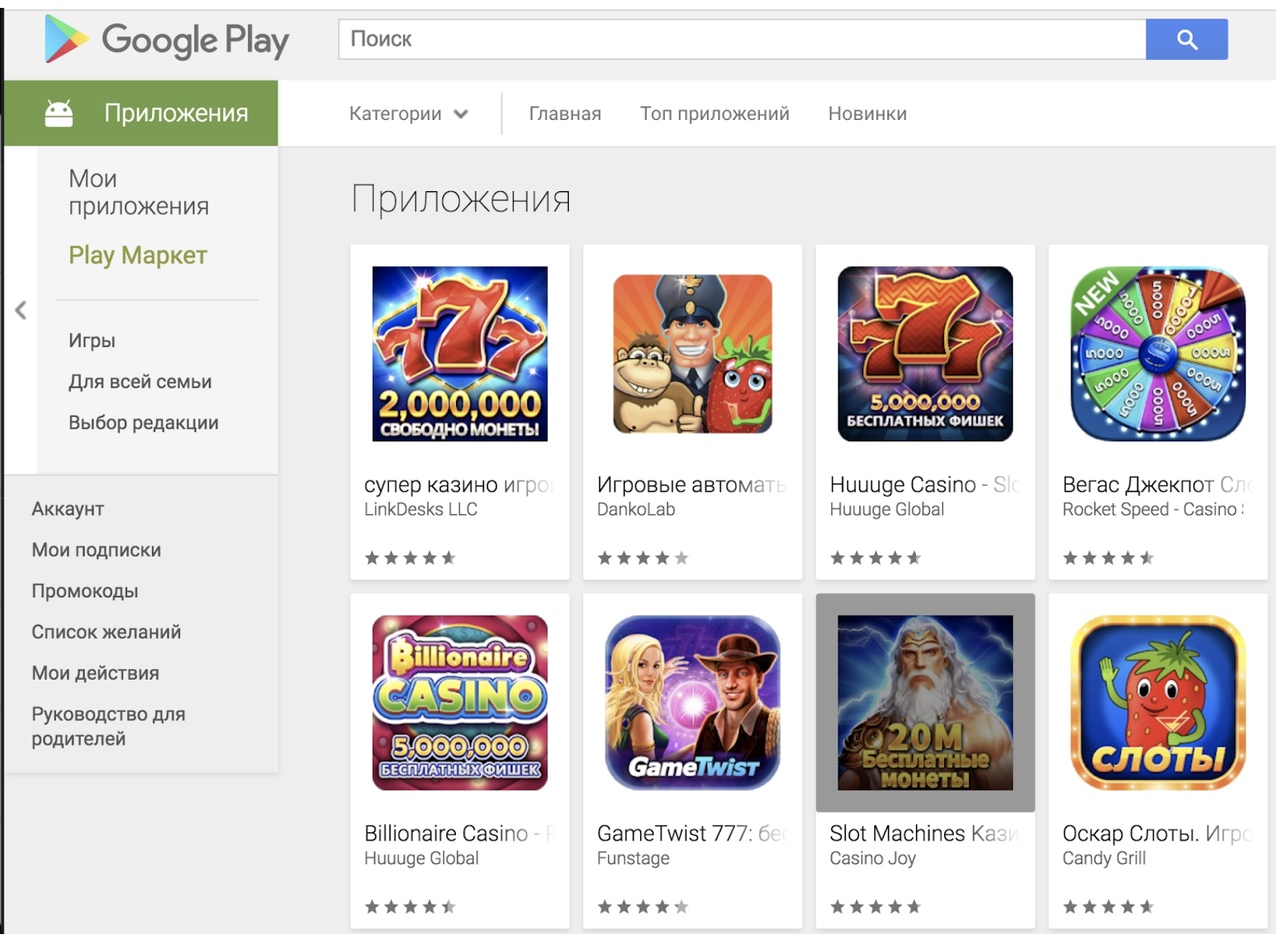Open Мои приложения in the sidebar
The width and height of the screenshot is (1280, 938).
point(139,192)
